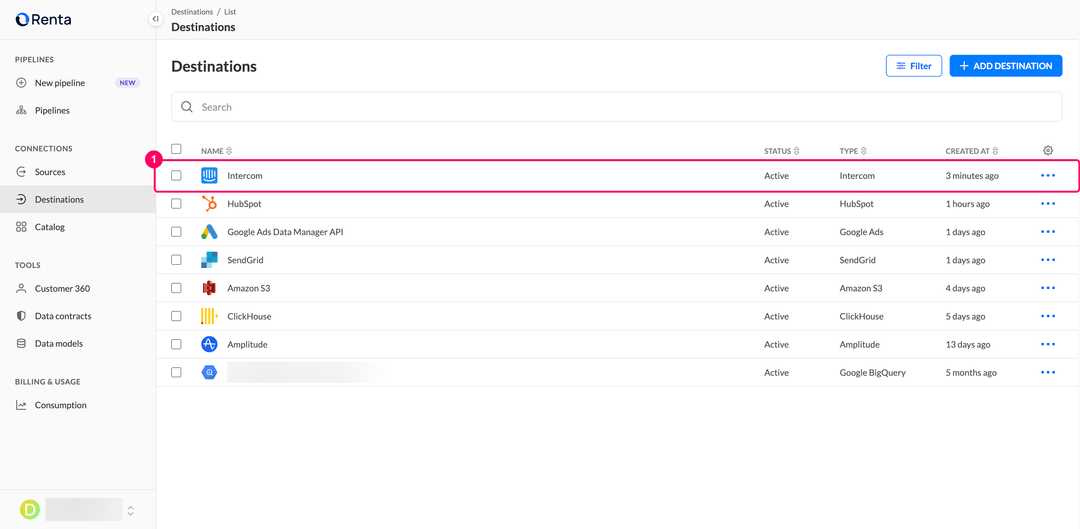Open actions menu for Google Ads row
This screenshot has height=529, width=1080.
(1048, 232)
